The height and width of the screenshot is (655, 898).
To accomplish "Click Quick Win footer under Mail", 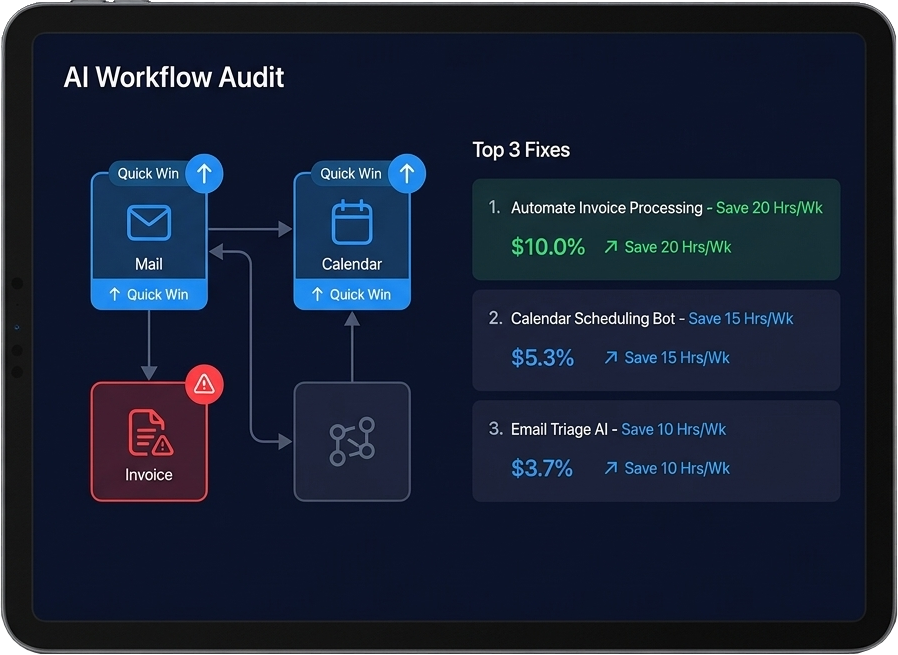I will (149, 294).
